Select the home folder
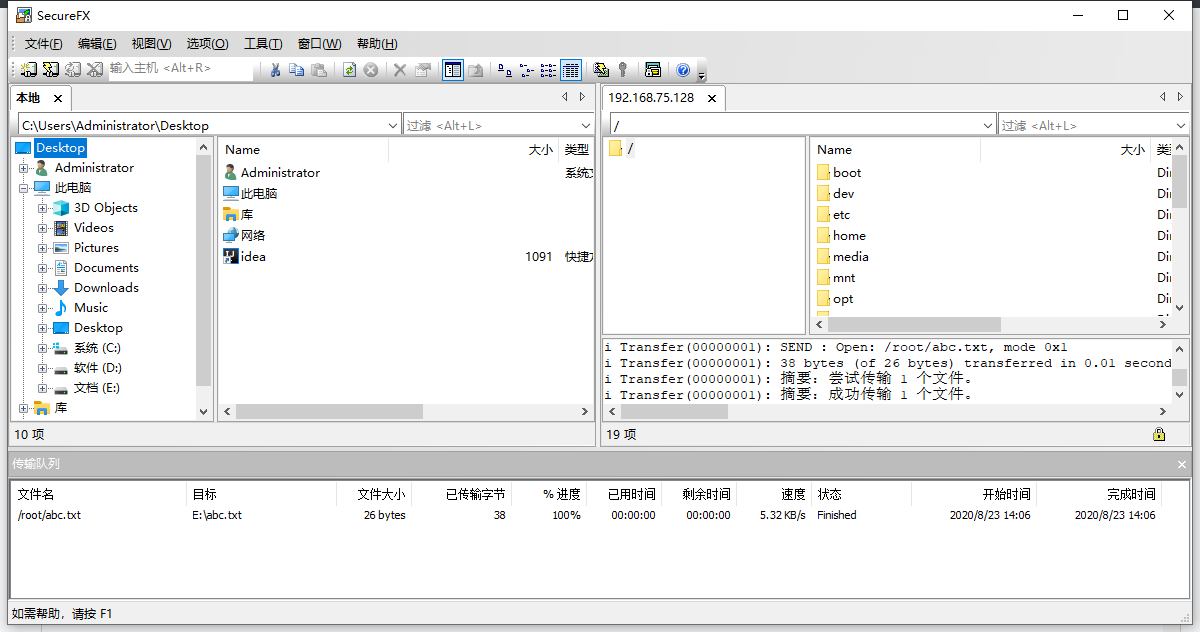This screenshot has height=632, width=1200. [849, 236]
